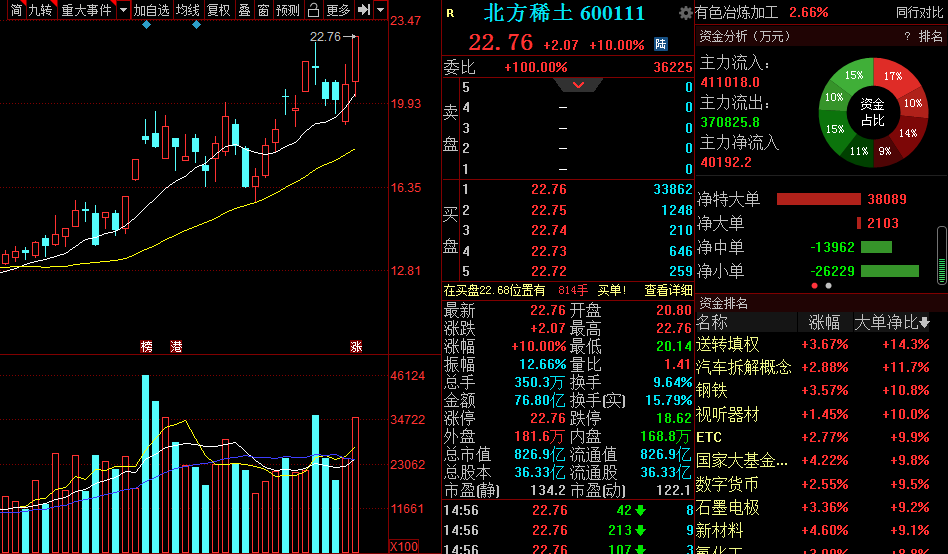Click the first blue diamond event marker
This screenshot has height=554, width=948.
pyautogui.click(x=146, y=25)
